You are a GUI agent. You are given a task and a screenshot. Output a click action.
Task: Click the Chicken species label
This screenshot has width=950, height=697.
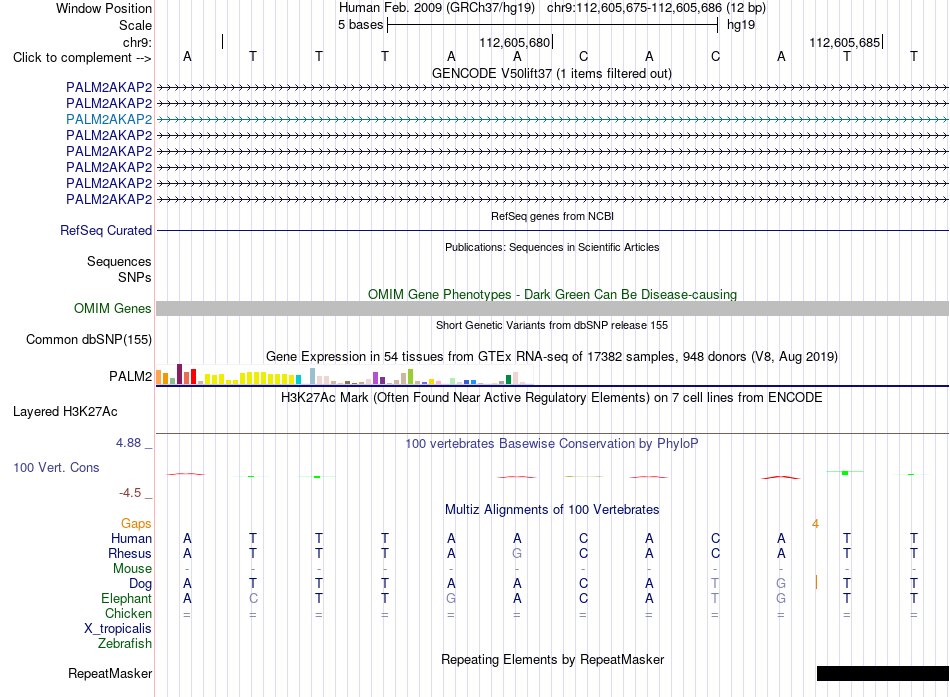pyautogui.click(x=128, y=613)
